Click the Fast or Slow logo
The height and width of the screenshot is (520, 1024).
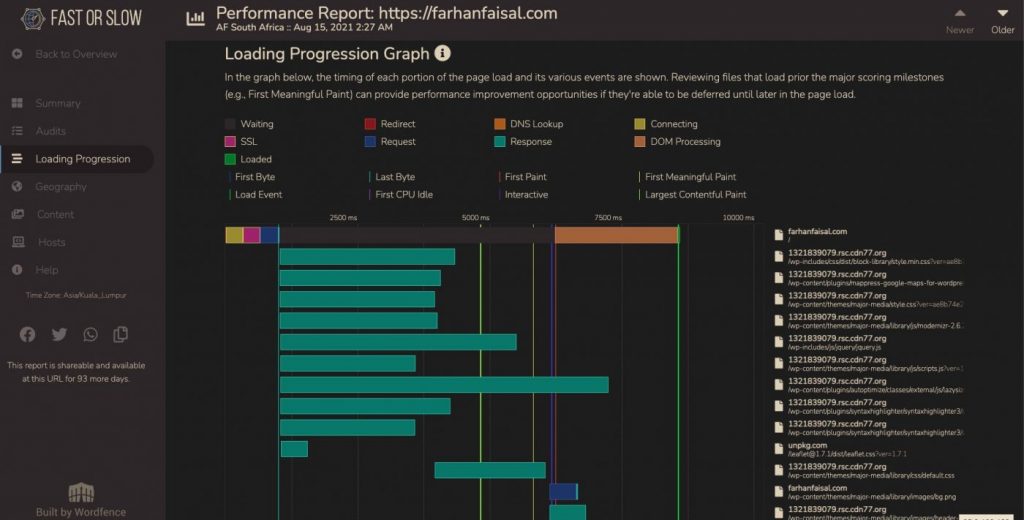(x=81, y=19)
